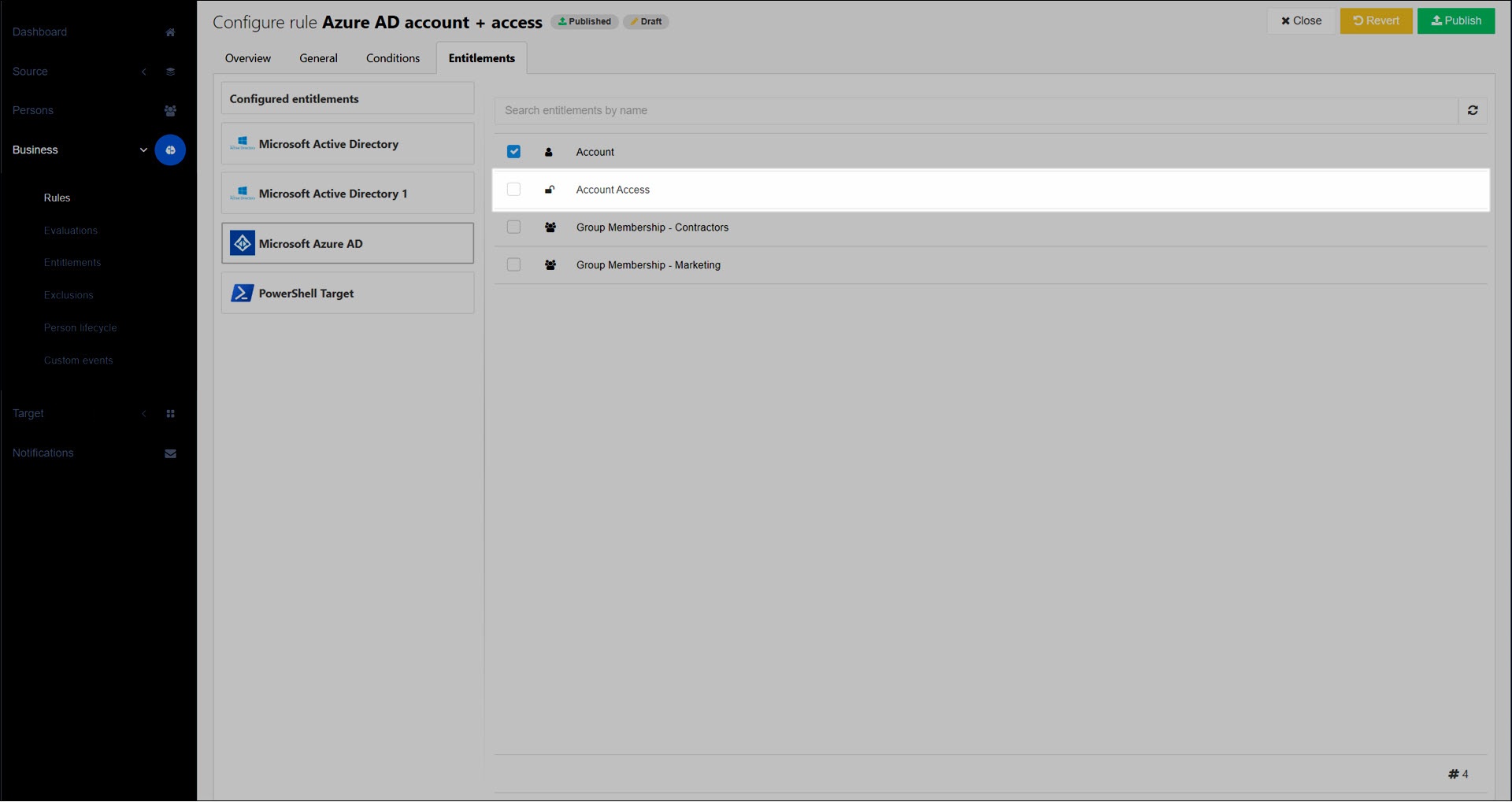Click the Account Access unlock icon
Screen dimensions: 1512x802
point(550,190)
